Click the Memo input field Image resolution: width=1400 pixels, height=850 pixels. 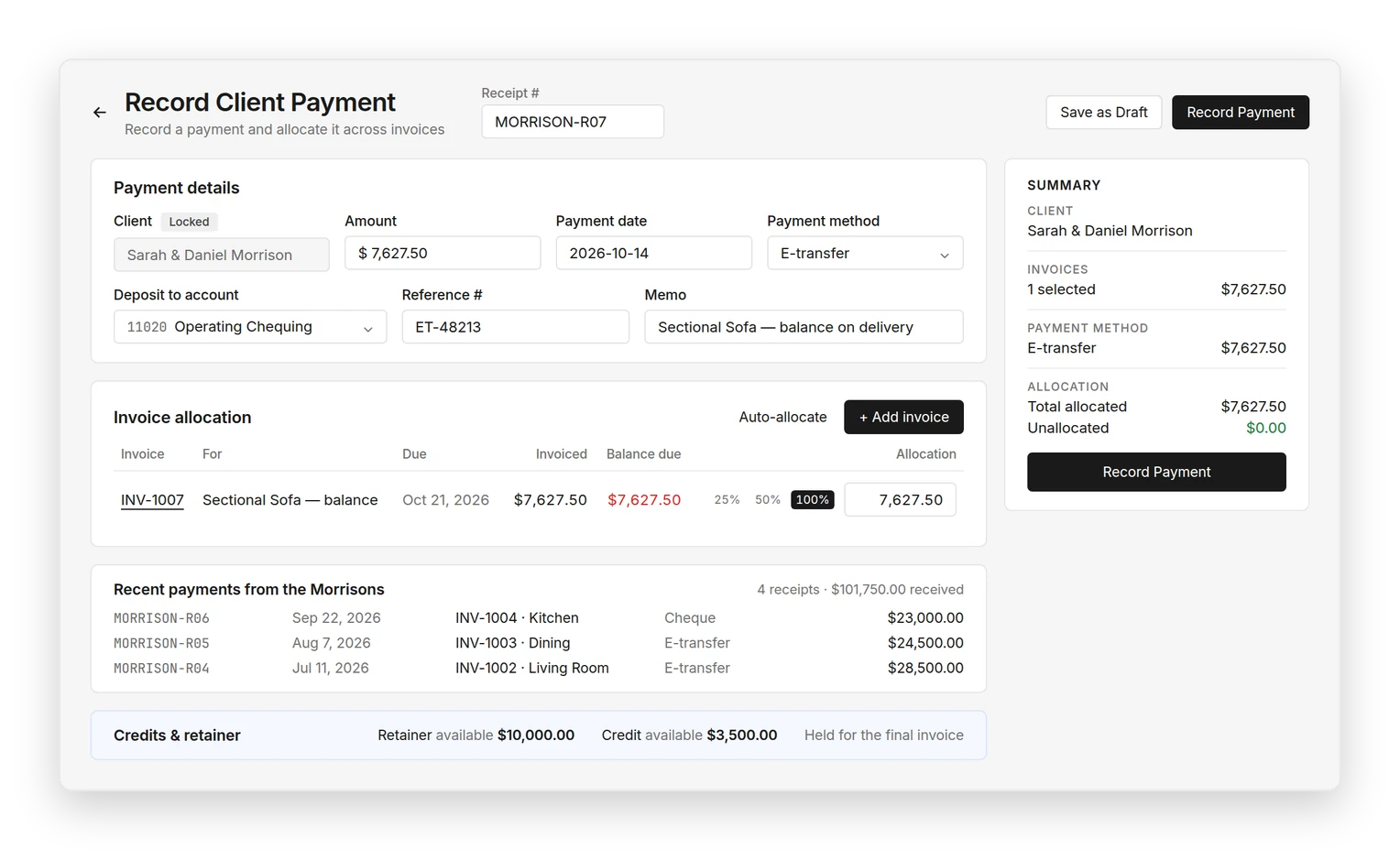point(804,327)
